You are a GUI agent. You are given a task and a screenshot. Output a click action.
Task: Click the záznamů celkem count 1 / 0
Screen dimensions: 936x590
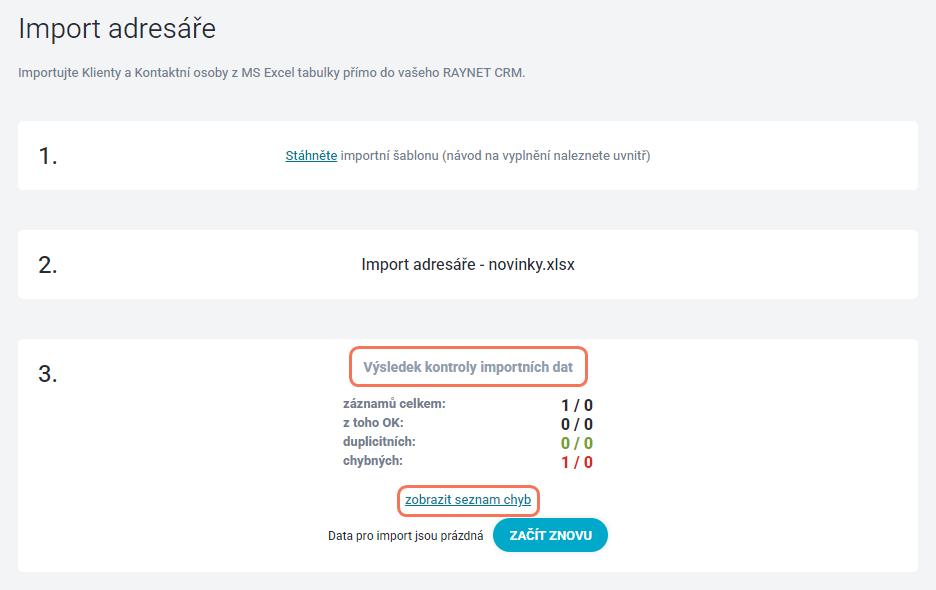(x=577, y=405)
